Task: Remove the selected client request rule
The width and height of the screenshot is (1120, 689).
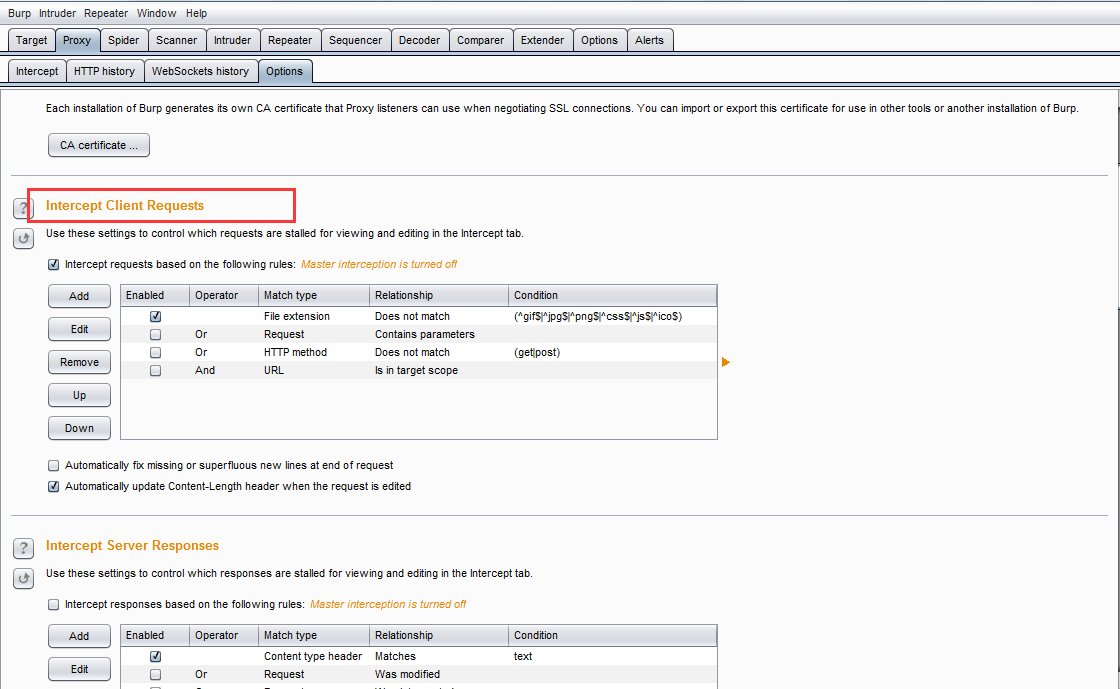Action: coord(79,362)
